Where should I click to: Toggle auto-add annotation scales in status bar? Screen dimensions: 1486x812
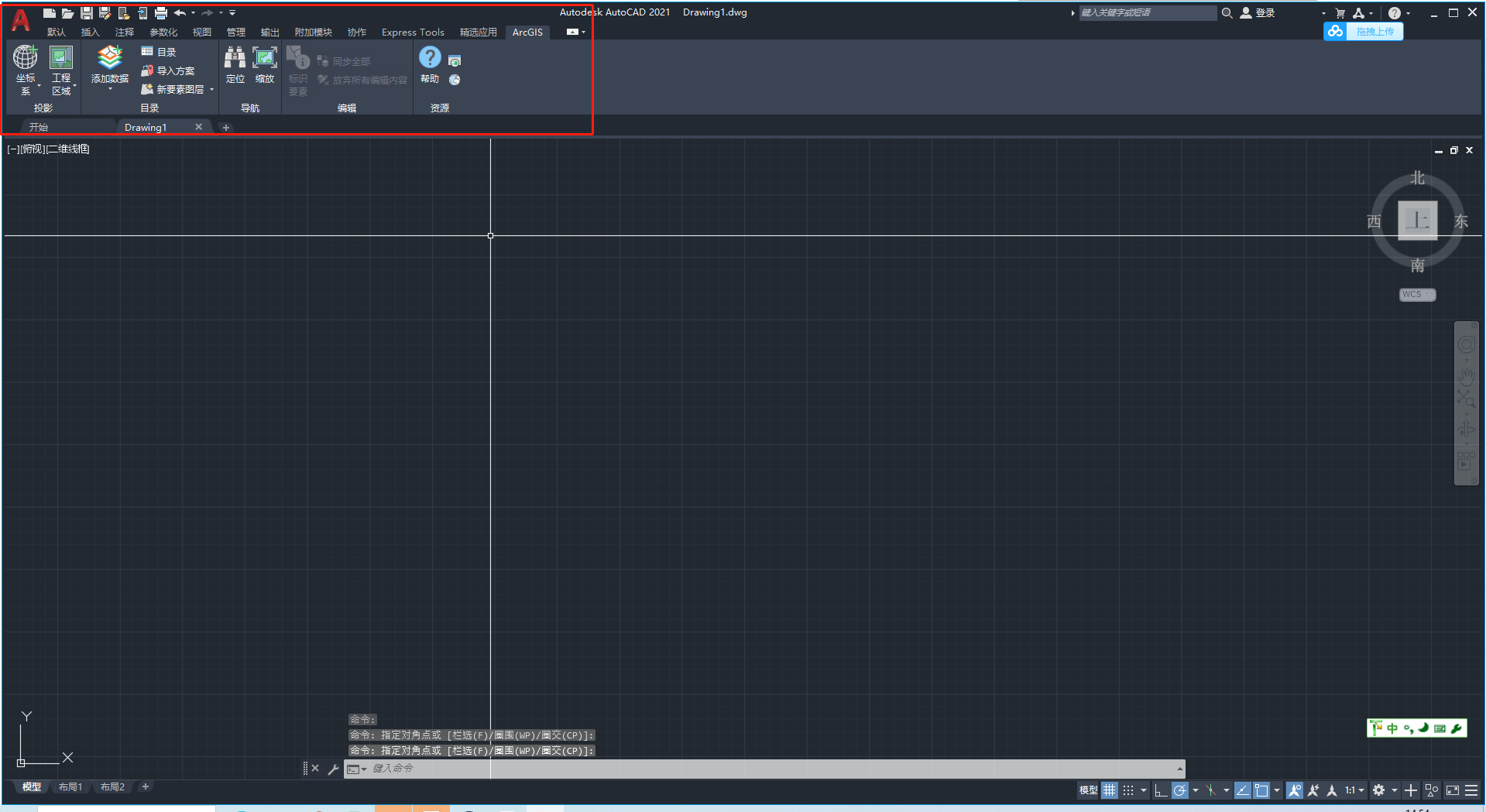click(1313, 790)
